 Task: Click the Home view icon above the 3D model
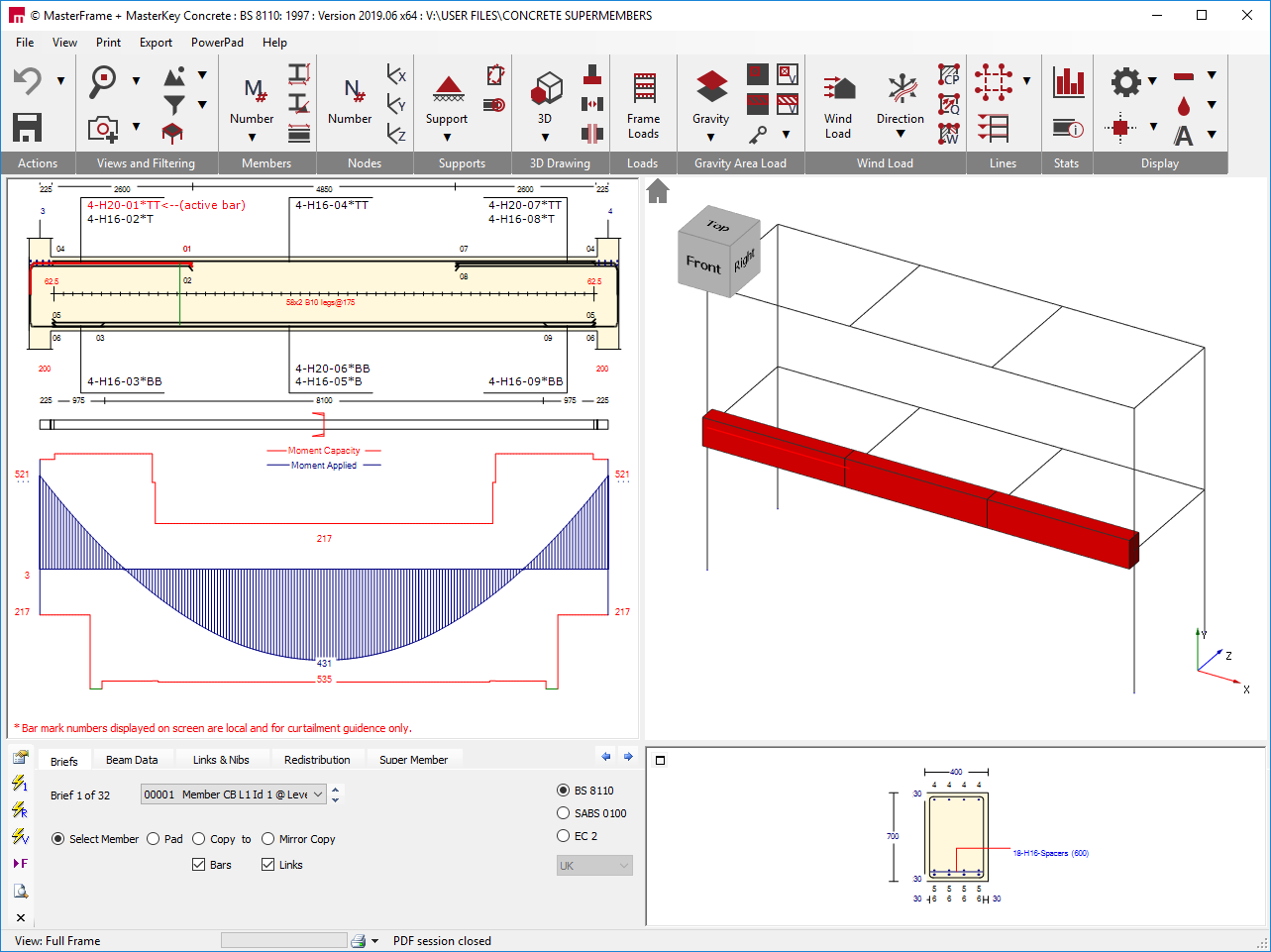tap(658, 191)
